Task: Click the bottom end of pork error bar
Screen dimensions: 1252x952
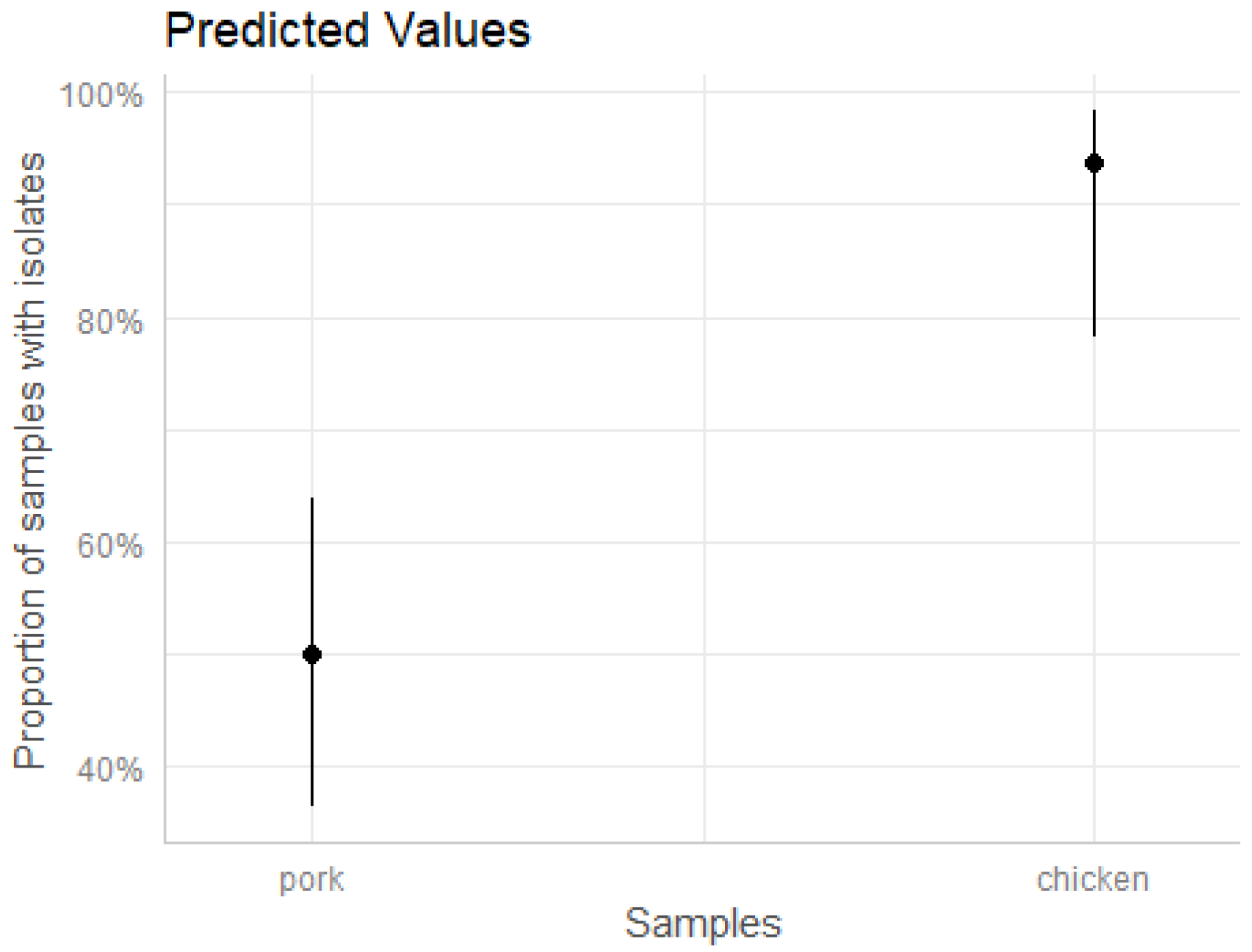Action: (x=312, y=805)
